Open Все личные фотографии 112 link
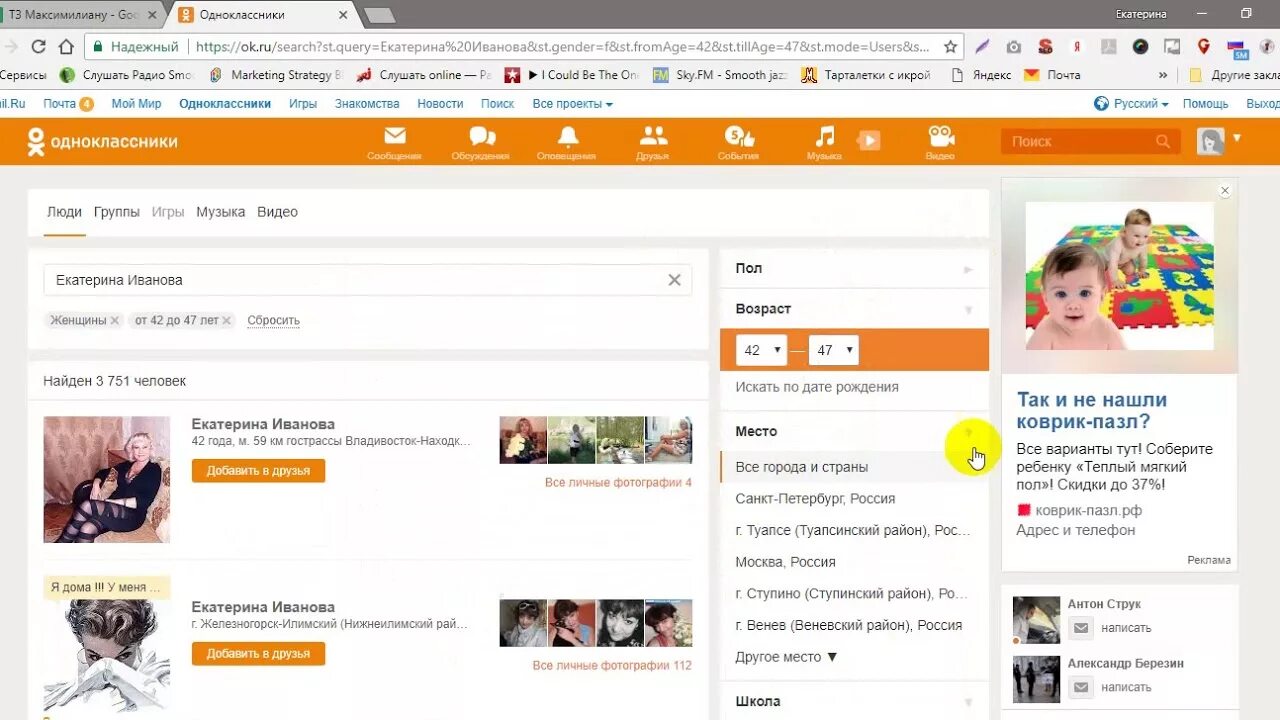 pyautogui.click(x=612, y=665)
